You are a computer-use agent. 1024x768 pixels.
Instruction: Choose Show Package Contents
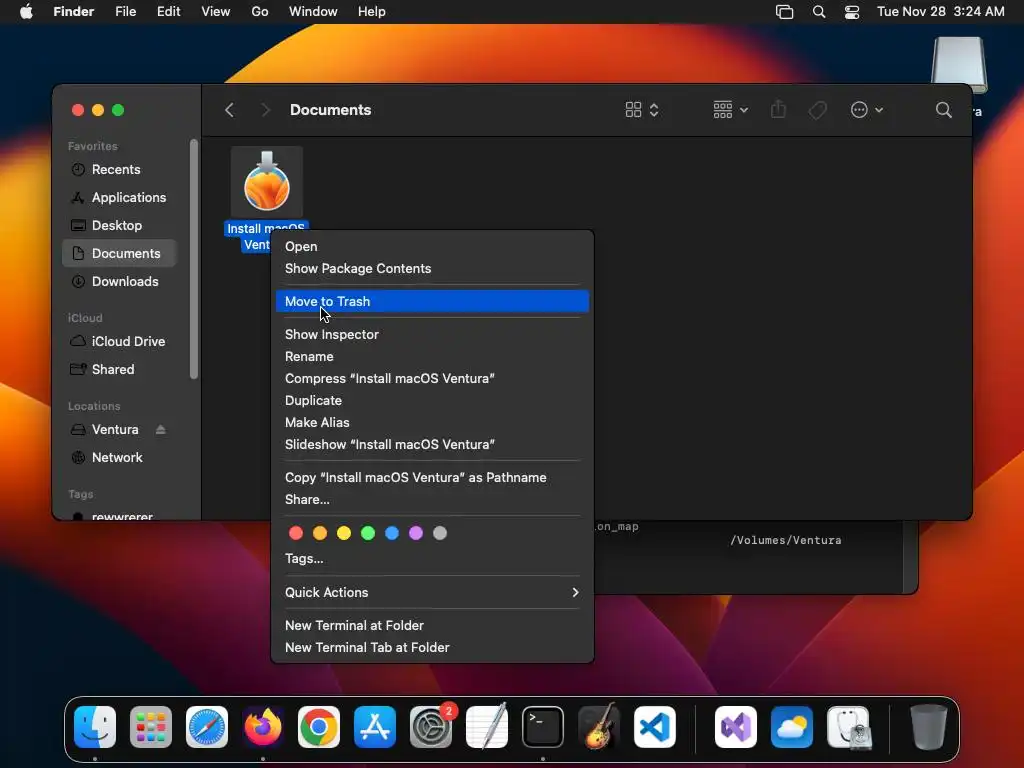click(432, 268)
